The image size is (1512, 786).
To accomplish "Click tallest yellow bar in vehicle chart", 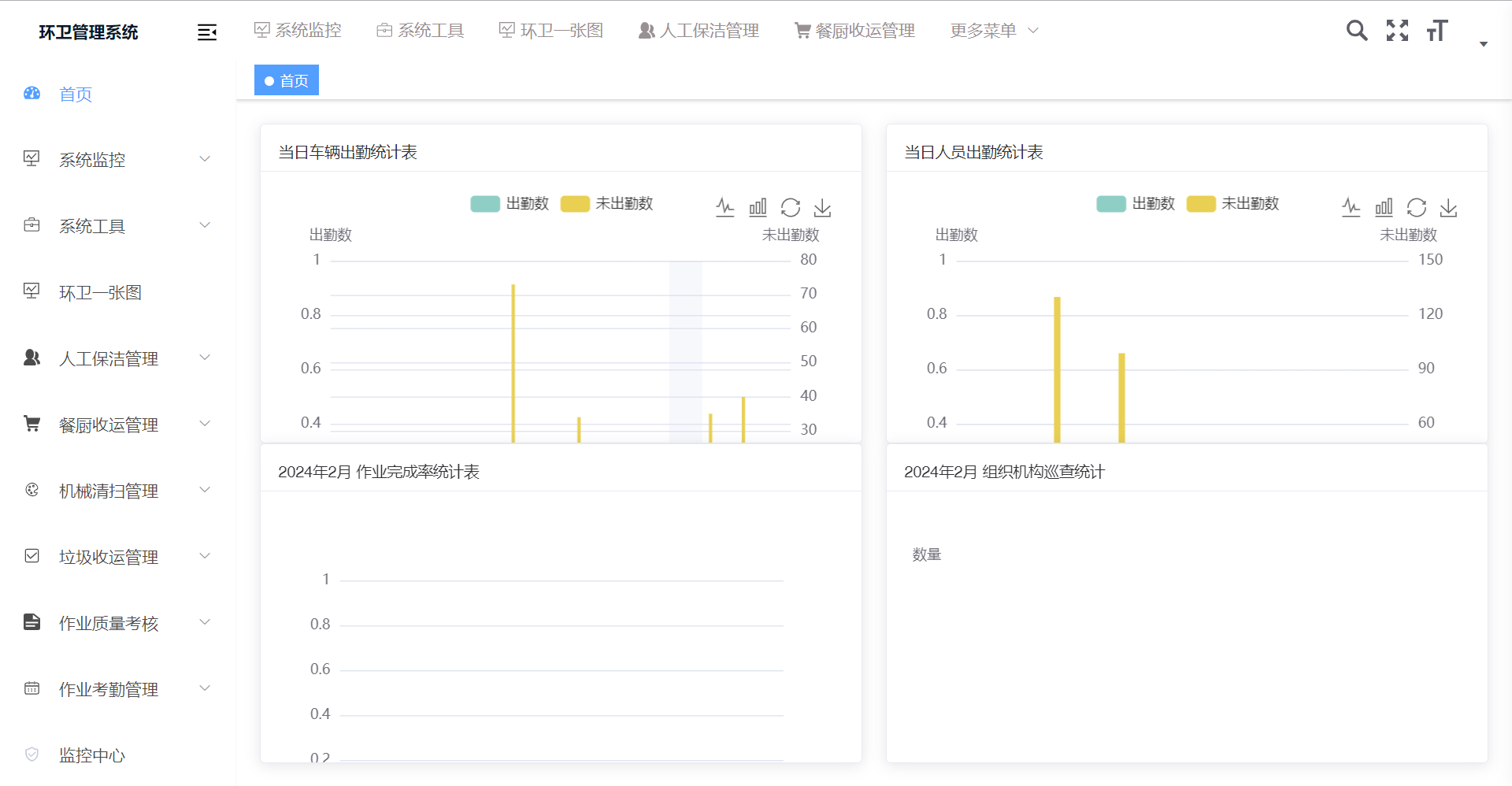I will click(x=513, y=363).
